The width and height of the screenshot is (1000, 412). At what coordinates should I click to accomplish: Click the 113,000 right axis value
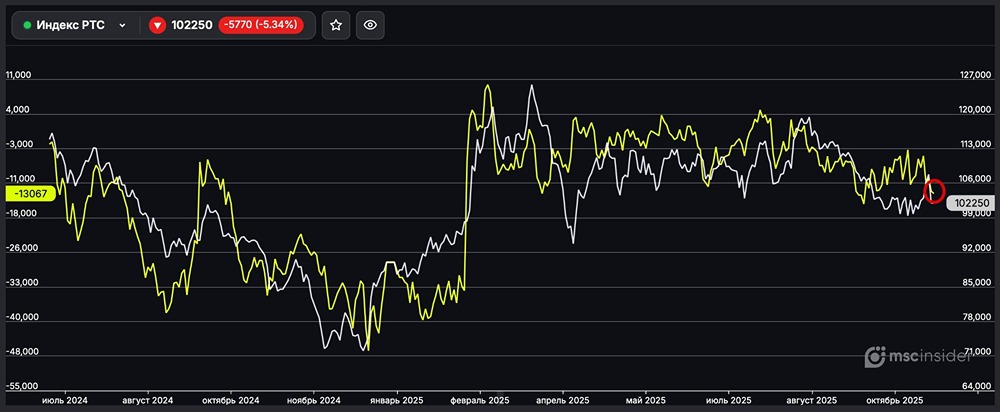click(x=976, y=144)
